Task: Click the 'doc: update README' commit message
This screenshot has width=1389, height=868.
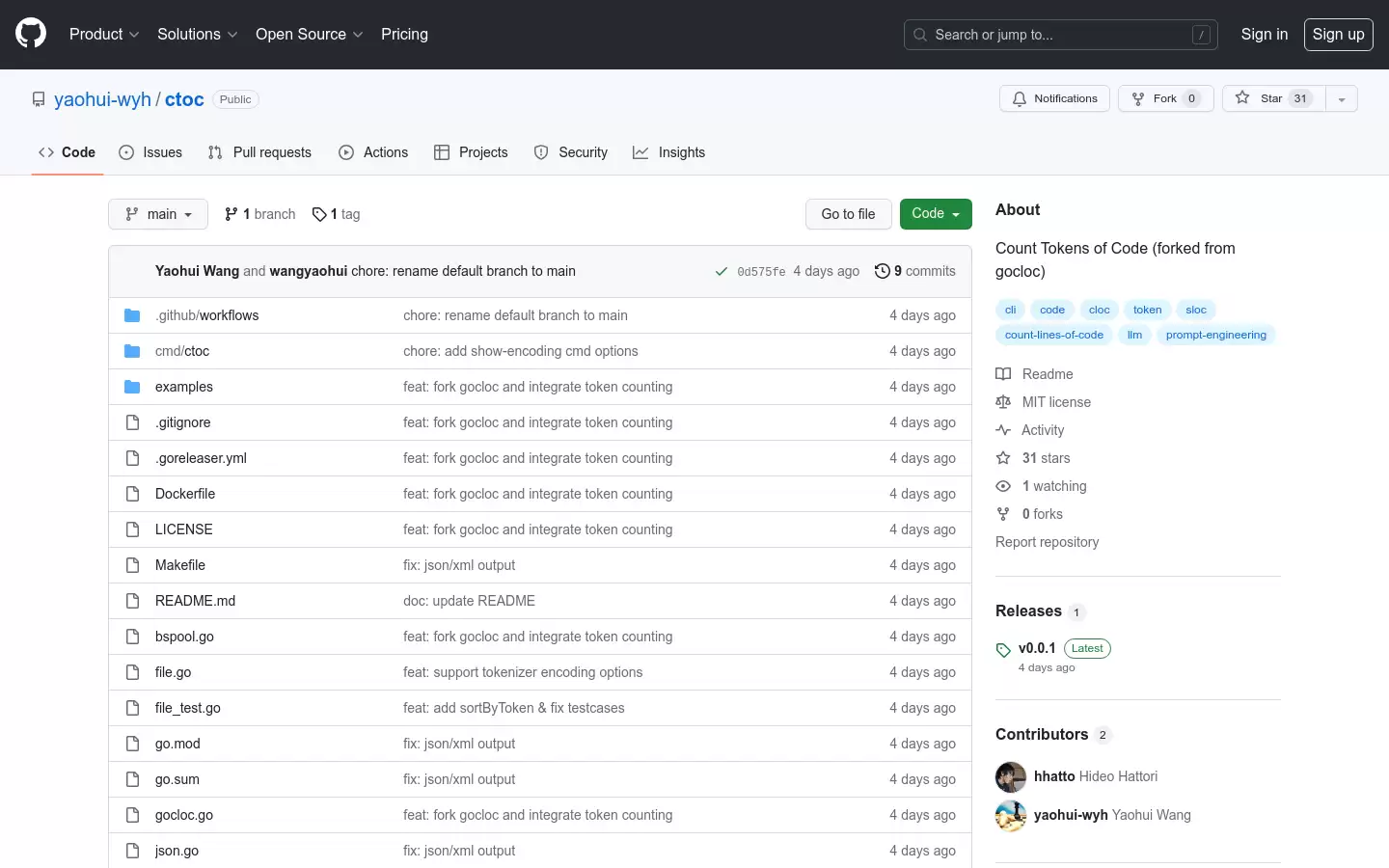Action: point(469,601)
